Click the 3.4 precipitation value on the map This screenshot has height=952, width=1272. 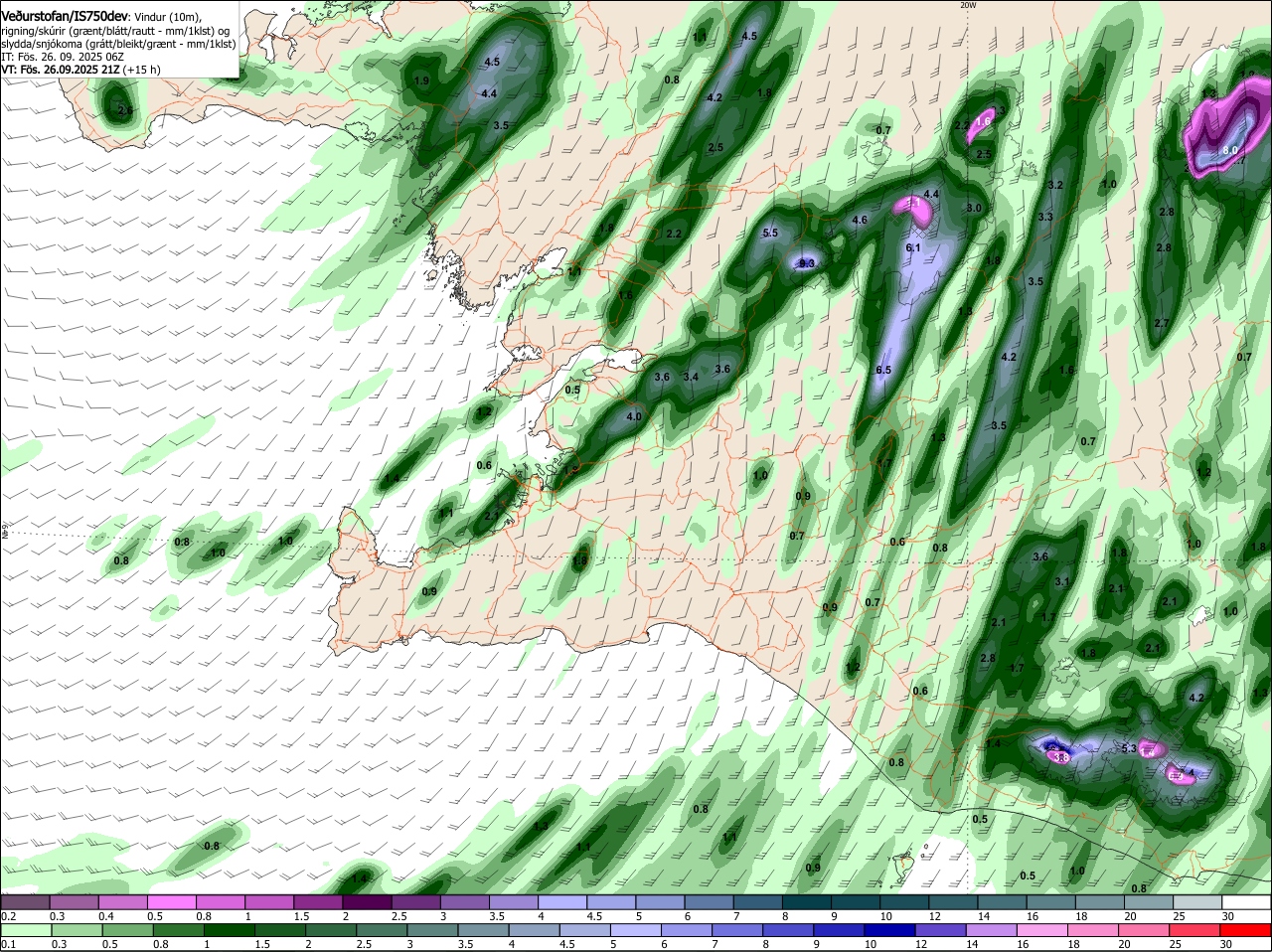click(691, 377)
